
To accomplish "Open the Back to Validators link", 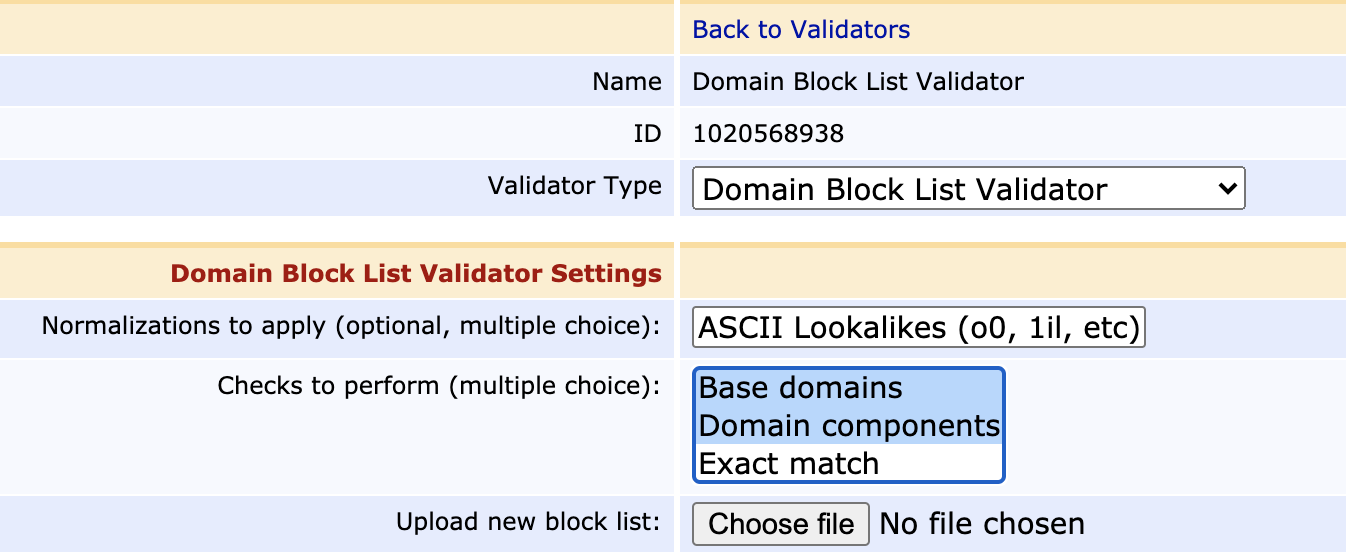I will click(801, 30).
